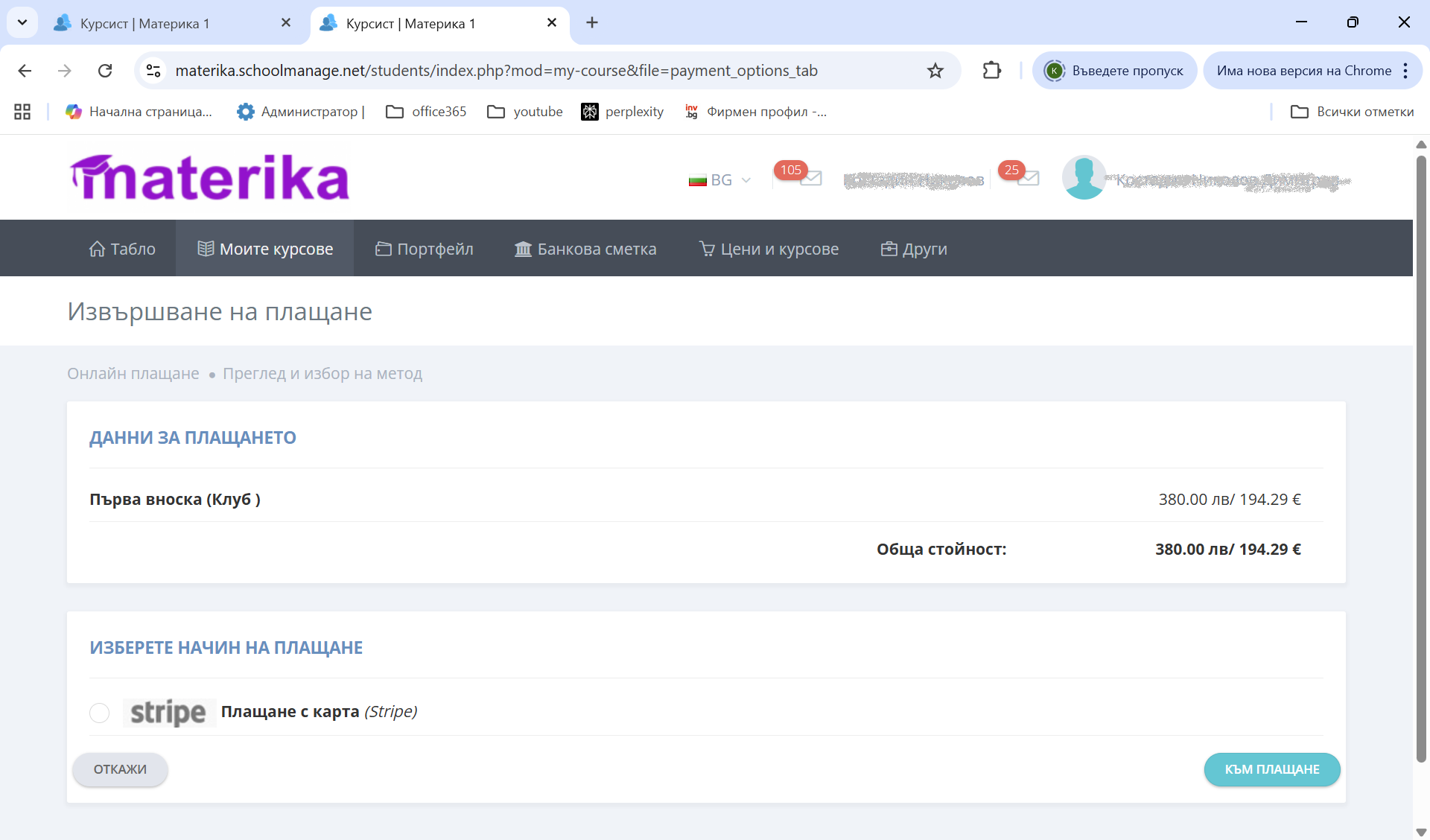Screen dimensions: 1430x840
Task: Open the Други menu item
Action: (x=914, y=249)
